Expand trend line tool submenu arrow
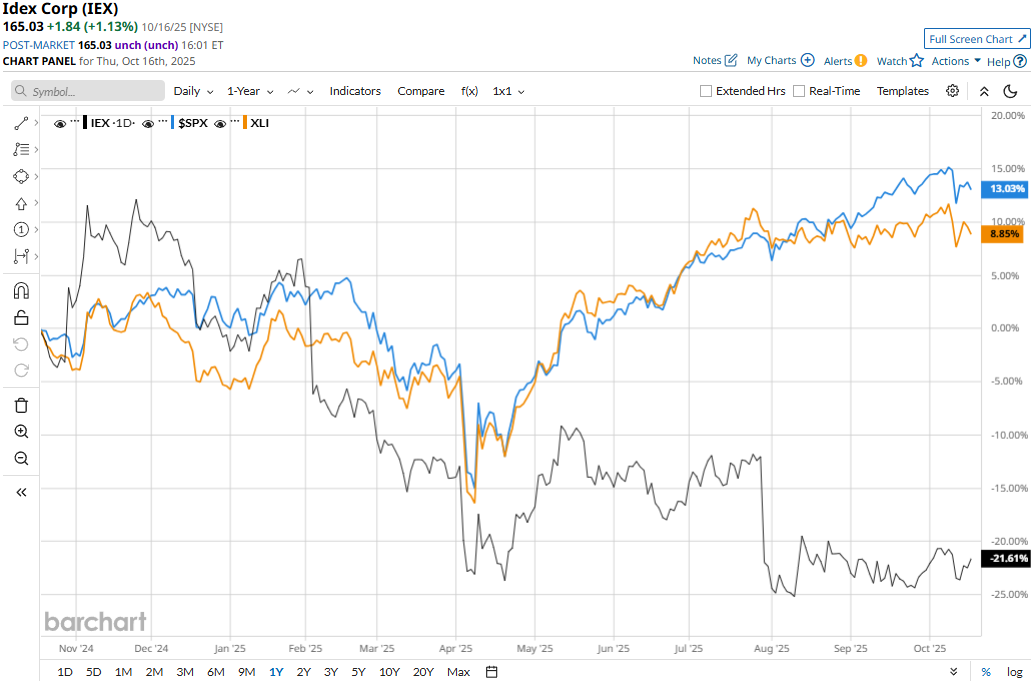The image size is (1032, 681). coord(36,123)
